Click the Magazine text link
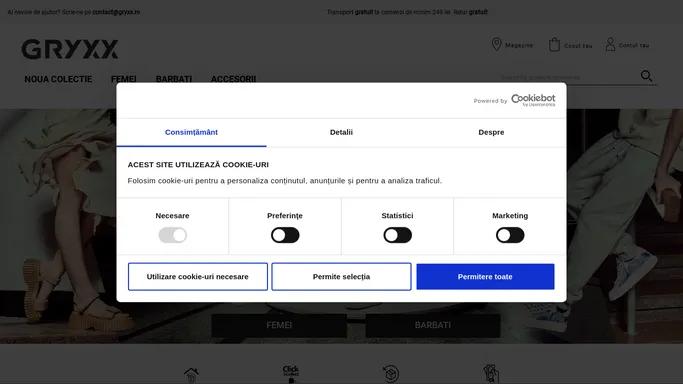The height and width of the screenshot is (384, 683). (519, 45)
